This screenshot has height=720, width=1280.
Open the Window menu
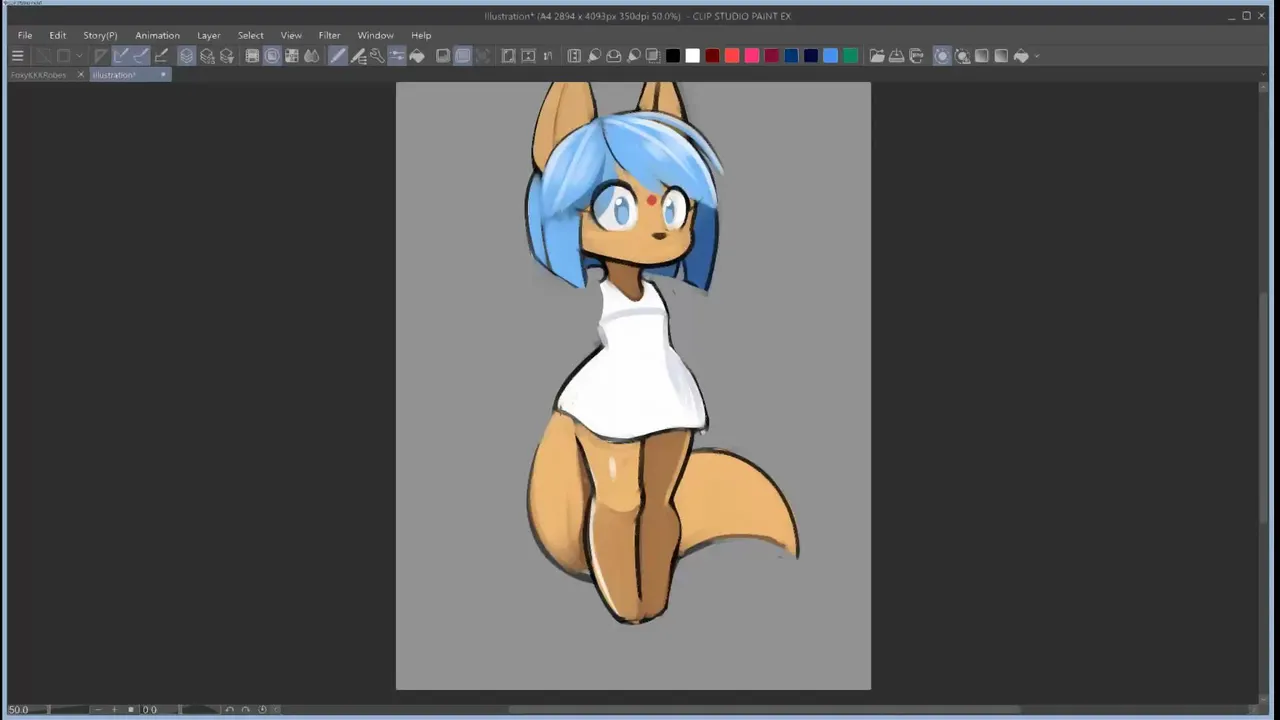(x=375, y=35)
